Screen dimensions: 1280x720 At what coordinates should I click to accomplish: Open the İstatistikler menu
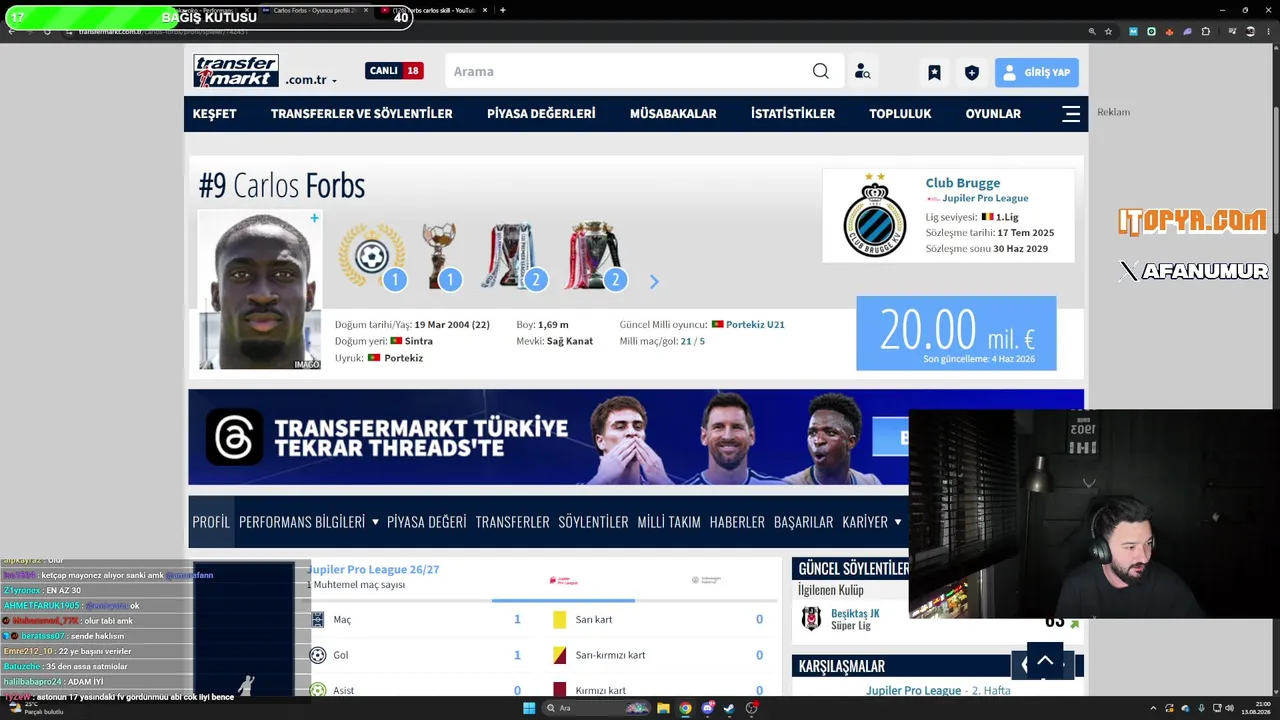pyautogui.click(x=793, y=114)
